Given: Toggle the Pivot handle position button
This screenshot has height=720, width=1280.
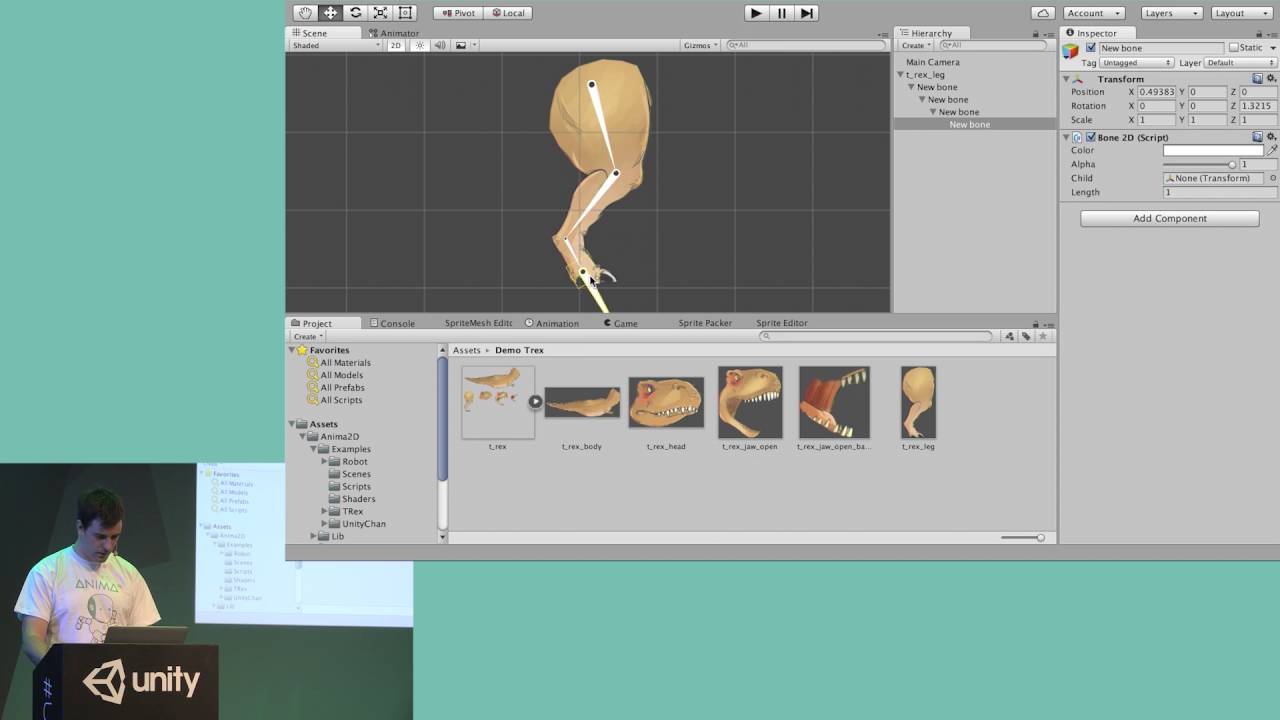Looking at the screenshot, I should click(x=458, y=13).
